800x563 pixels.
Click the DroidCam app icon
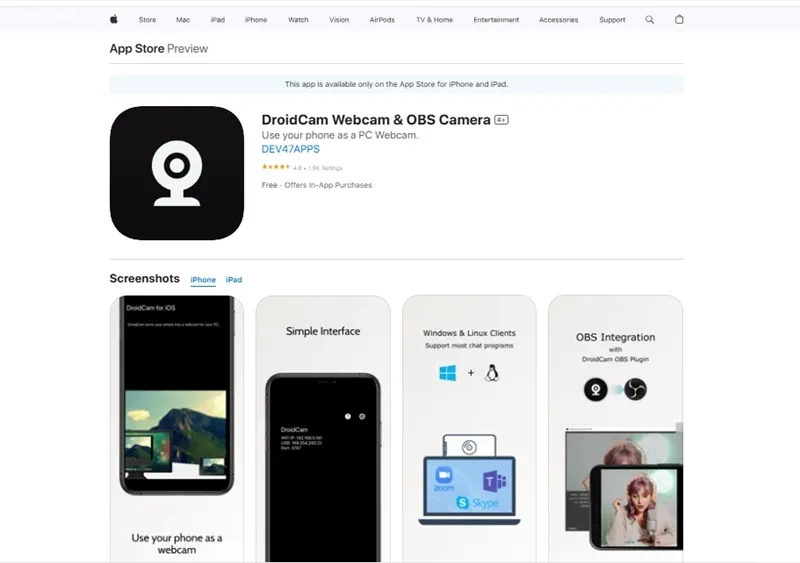tap(177, 173)
